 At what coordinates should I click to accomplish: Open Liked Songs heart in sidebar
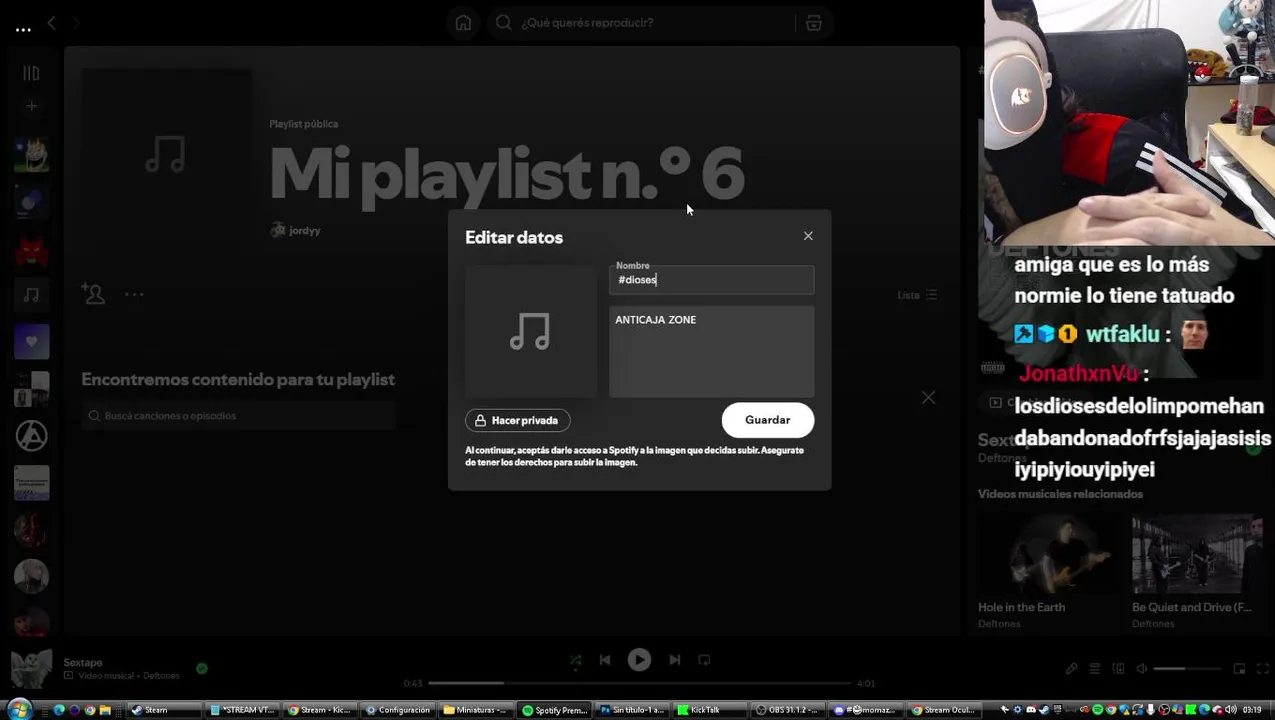[31, 342]
